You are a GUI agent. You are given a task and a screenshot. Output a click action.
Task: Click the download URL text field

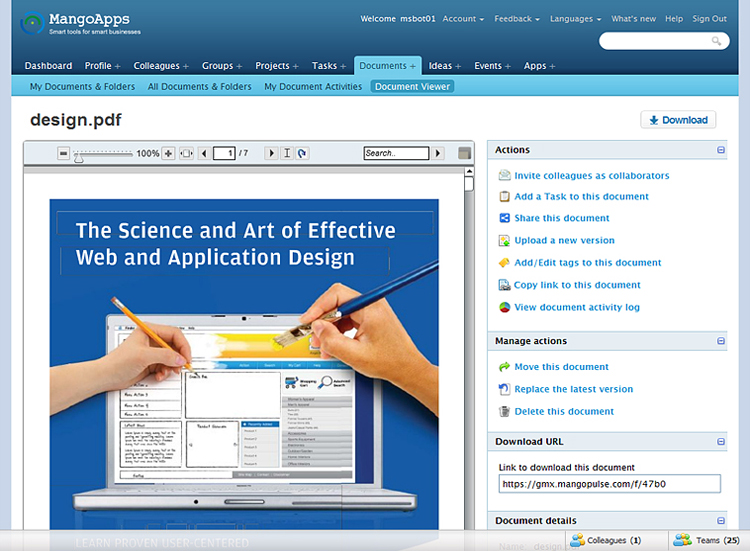coord(609,484)
